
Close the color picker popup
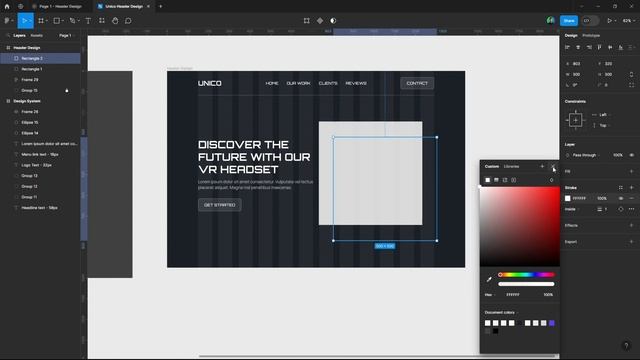[x=553, y=166]
